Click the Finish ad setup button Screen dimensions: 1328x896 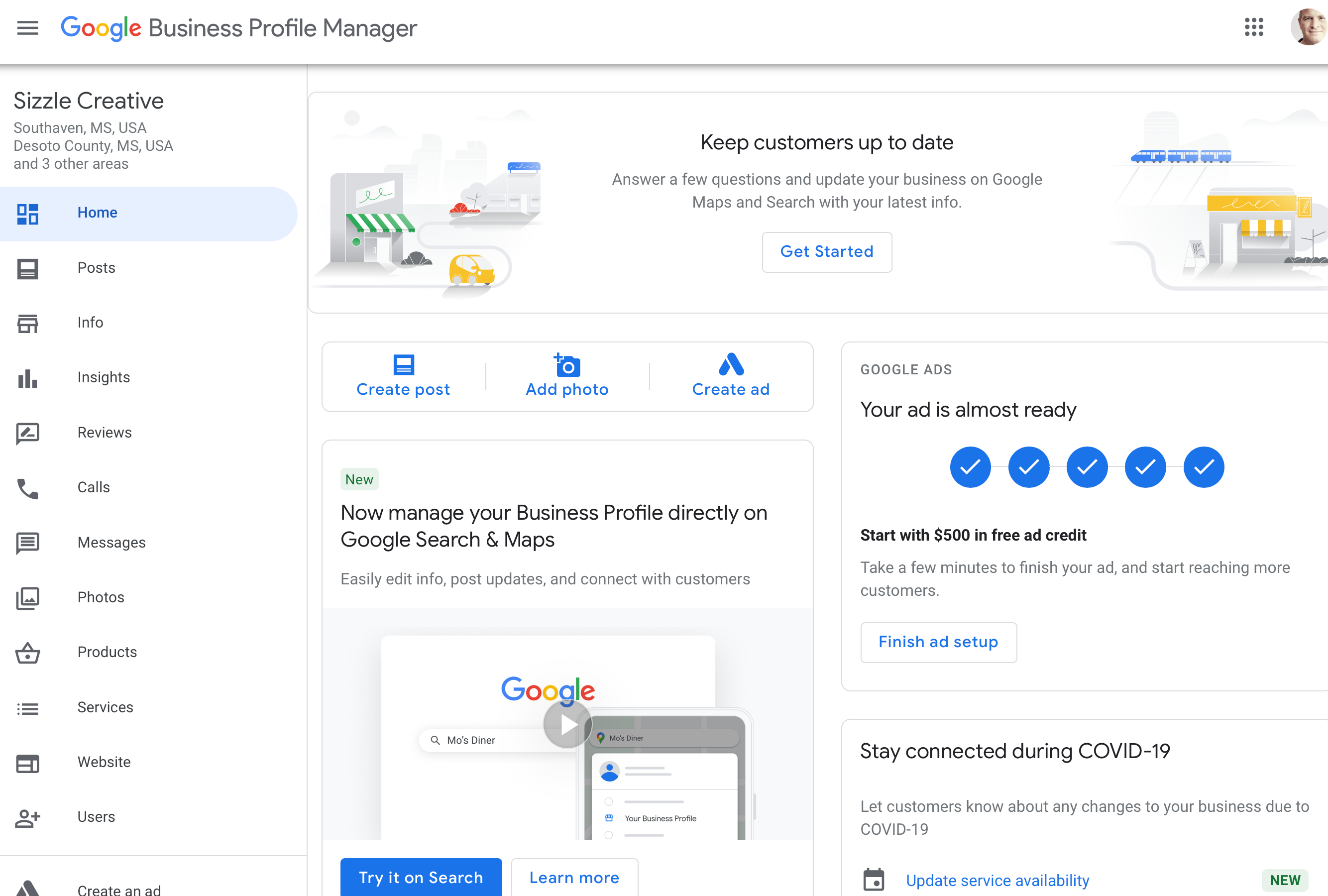(938, 642)
